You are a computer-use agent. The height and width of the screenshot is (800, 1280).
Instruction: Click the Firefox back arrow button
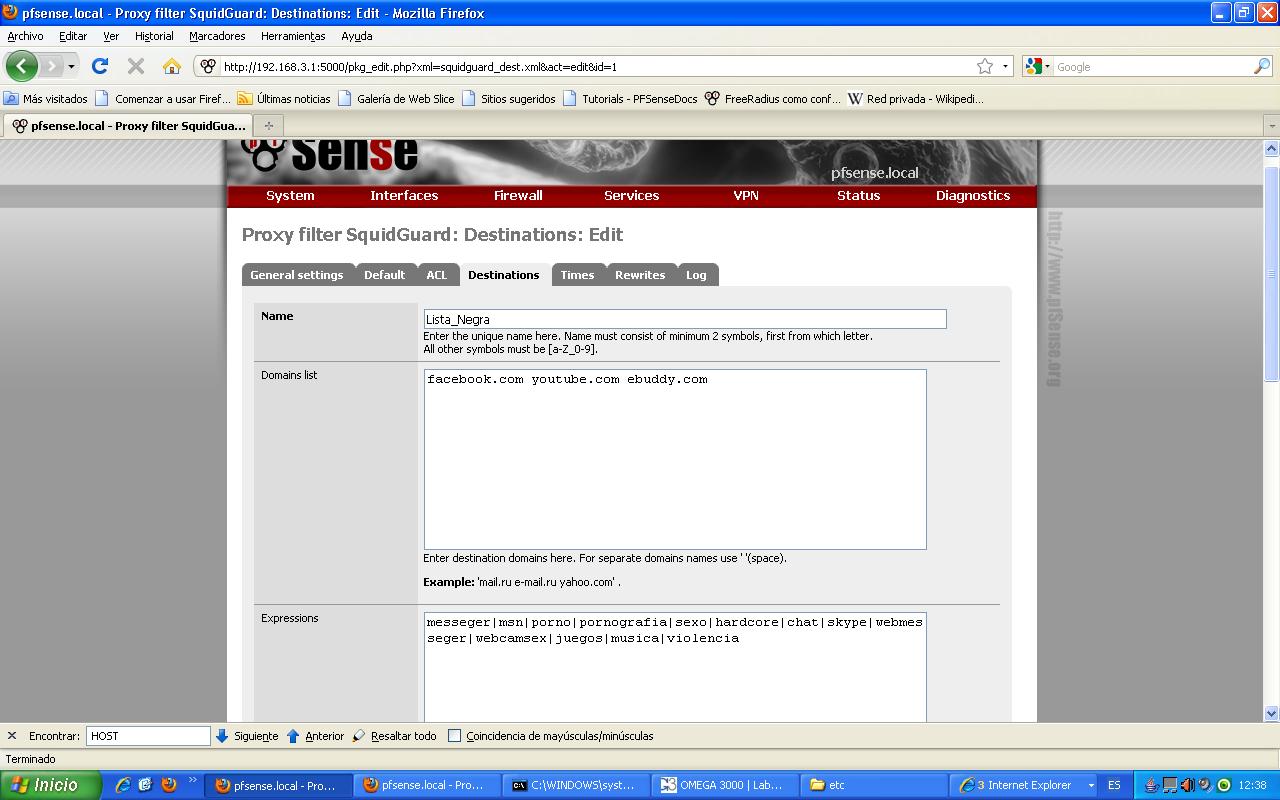[x=21, y=67]
